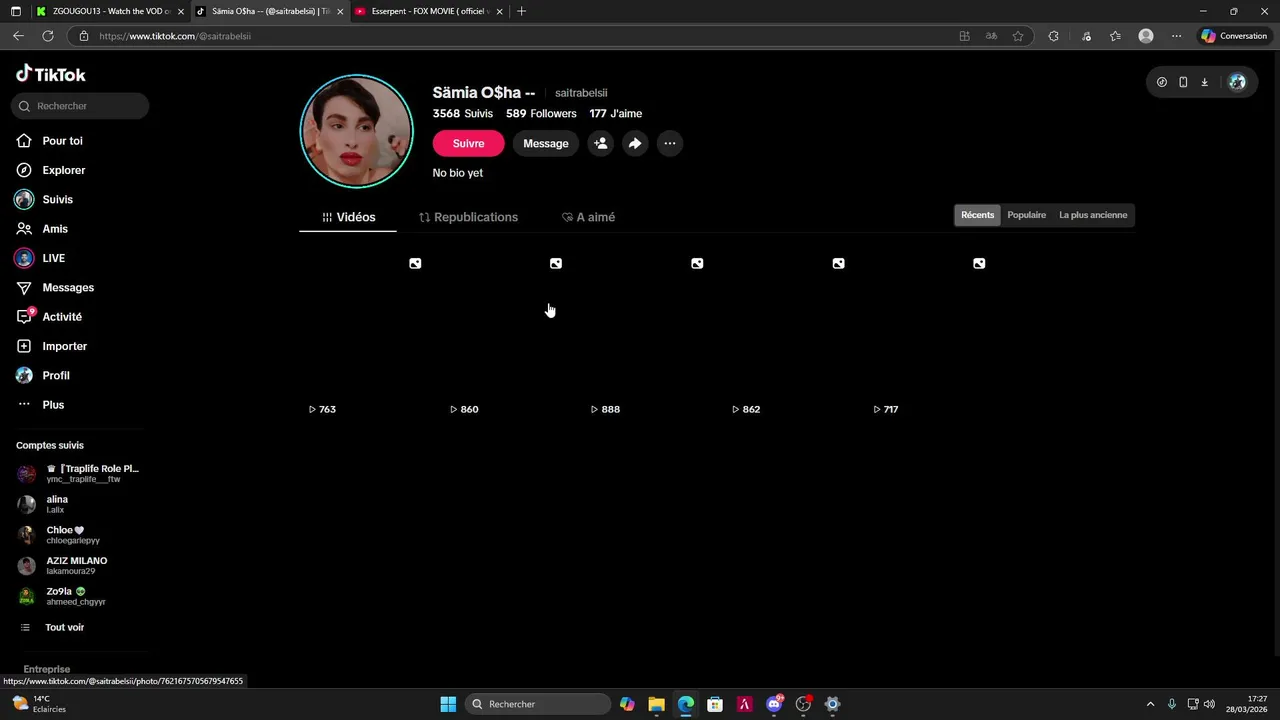Click the Entreprise footer link

coord(47,669)
